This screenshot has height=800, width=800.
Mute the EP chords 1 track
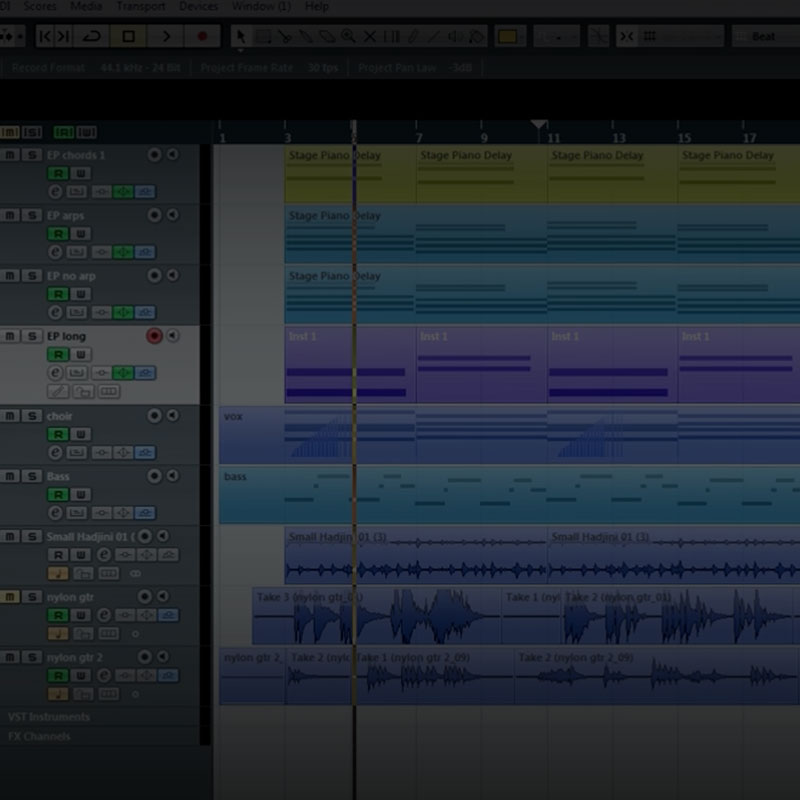(x=10, y=155)
